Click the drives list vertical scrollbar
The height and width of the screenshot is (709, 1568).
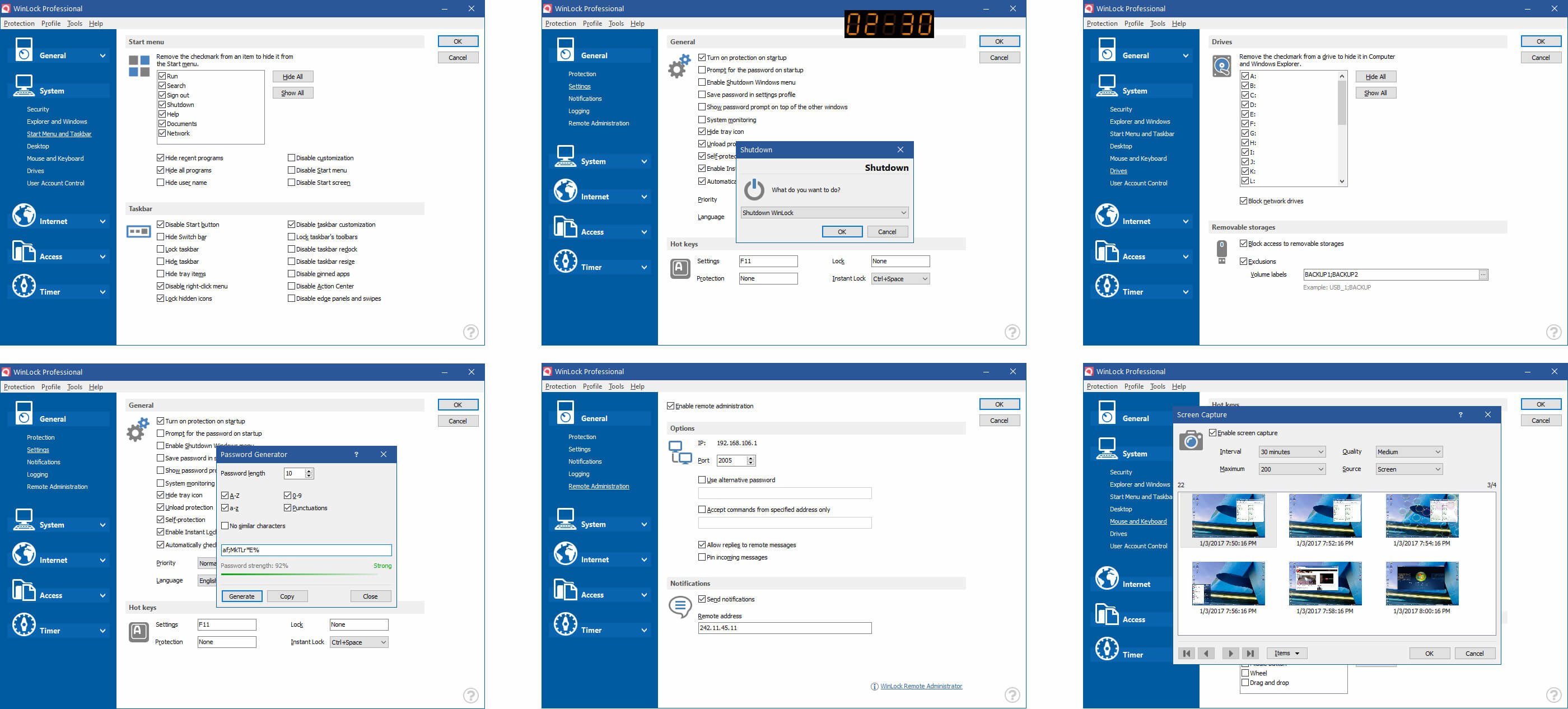[x=1342, y=128]
